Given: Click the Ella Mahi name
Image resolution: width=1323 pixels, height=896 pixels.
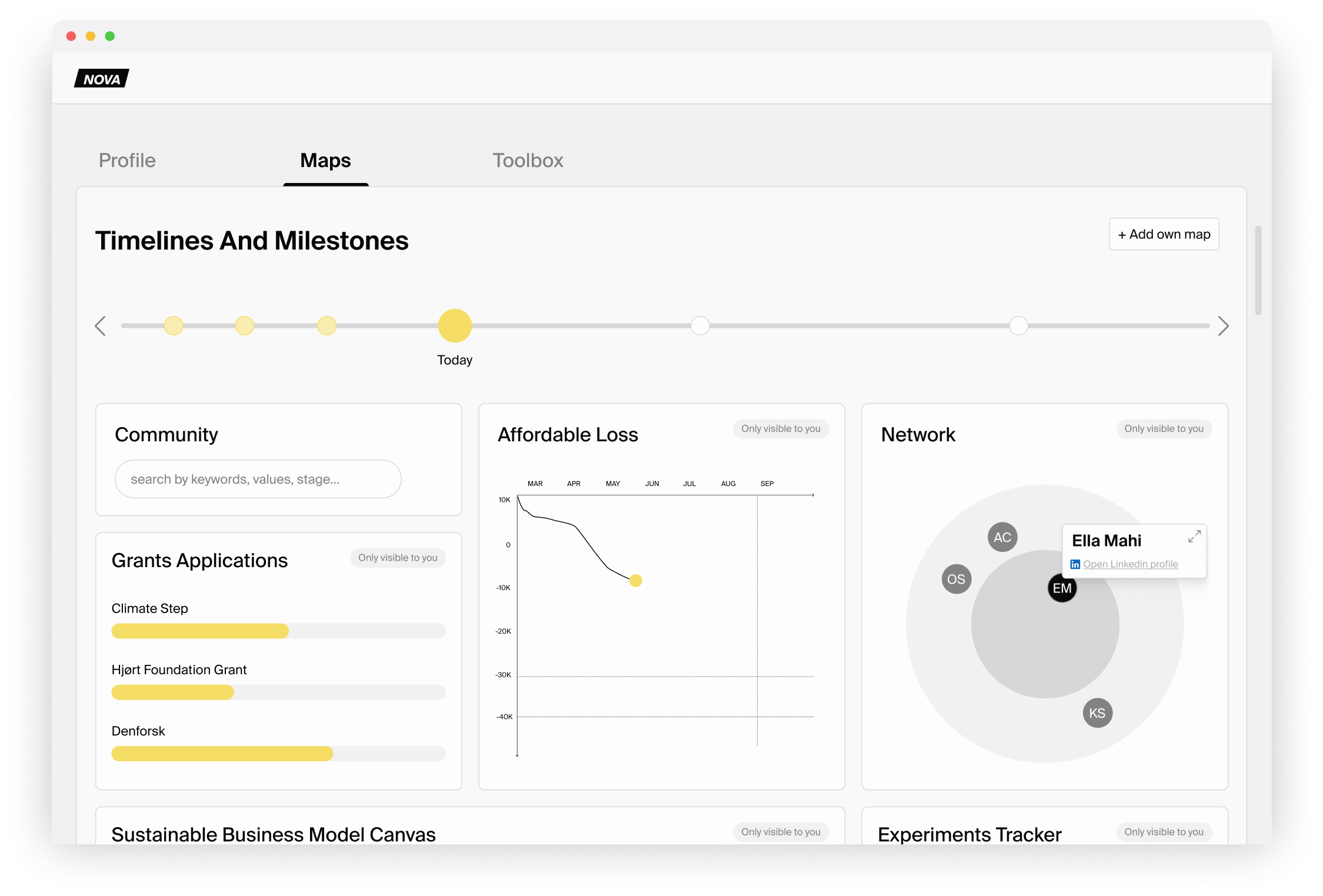Looking at the screenshot, I should pyautogui.click(x=1106, y=539).
